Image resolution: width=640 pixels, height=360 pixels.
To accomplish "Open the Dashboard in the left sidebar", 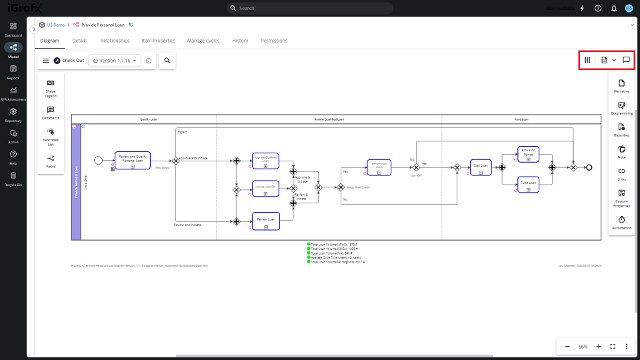I will [x=13, y=29].
